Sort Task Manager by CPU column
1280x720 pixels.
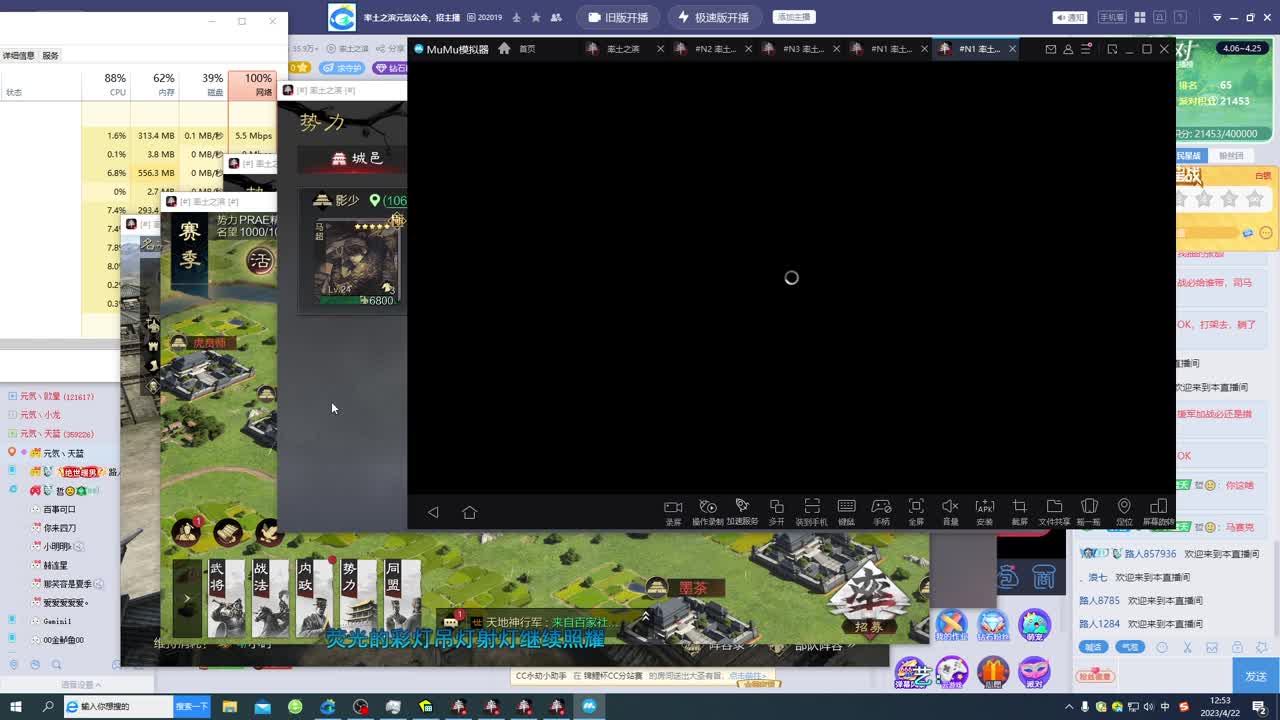(107, 85)
